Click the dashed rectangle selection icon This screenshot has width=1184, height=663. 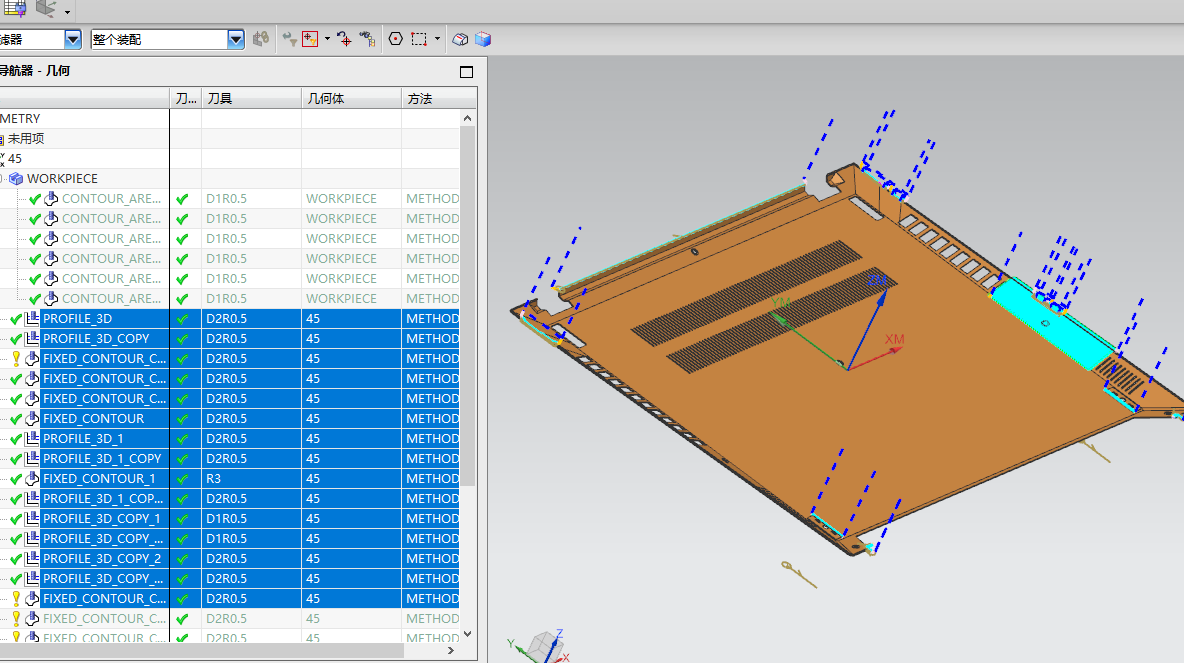click(418, 39)
